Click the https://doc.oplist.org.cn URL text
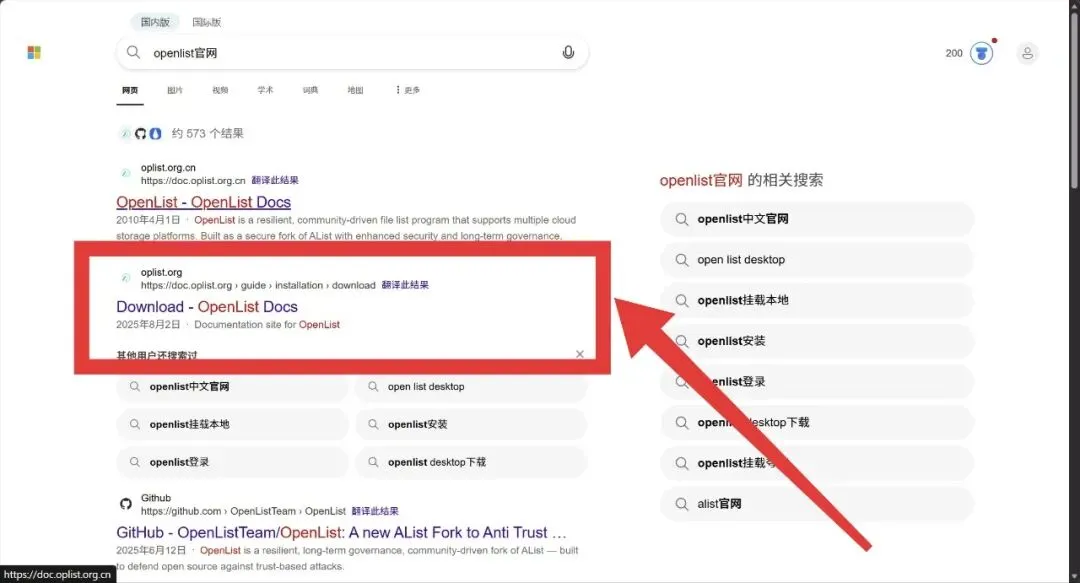This screenshot has width=1080, height=583. [193, 181]
